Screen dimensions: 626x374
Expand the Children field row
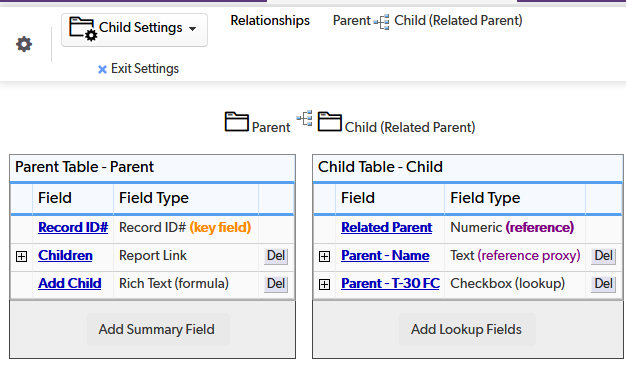click(x=22, y=256)
